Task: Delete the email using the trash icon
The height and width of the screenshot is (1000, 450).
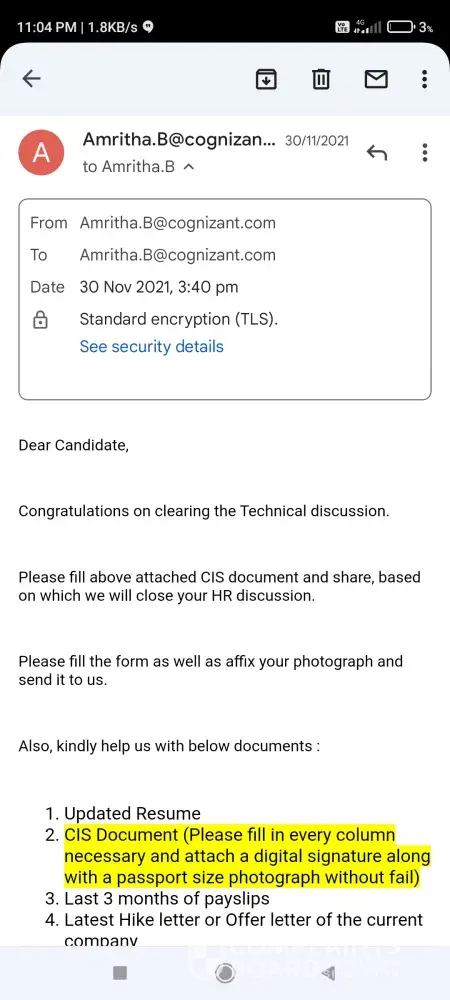Action: coord(321,79)
